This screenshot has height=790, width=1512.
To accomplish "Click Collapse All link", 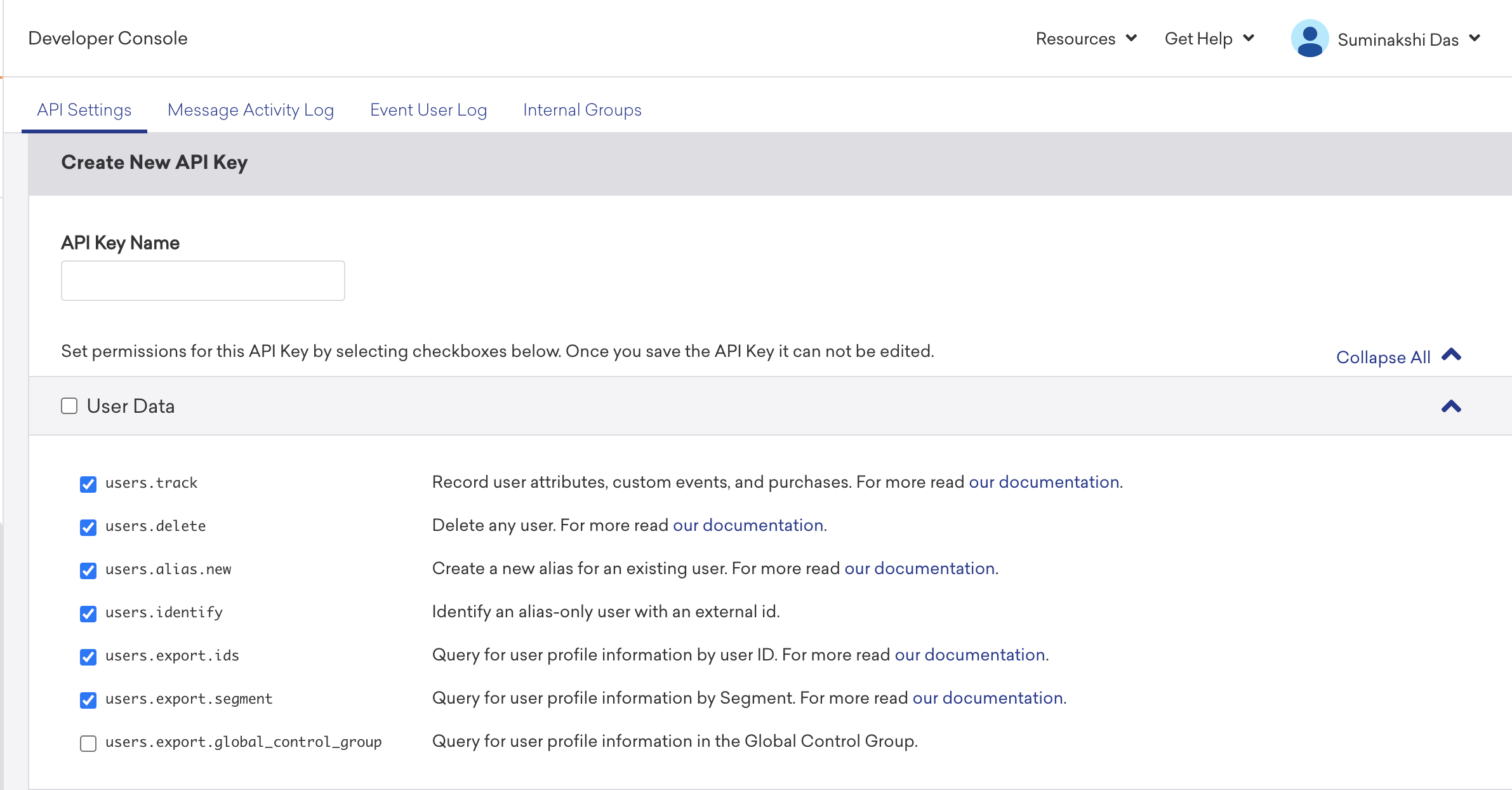I will (1383, 357).
